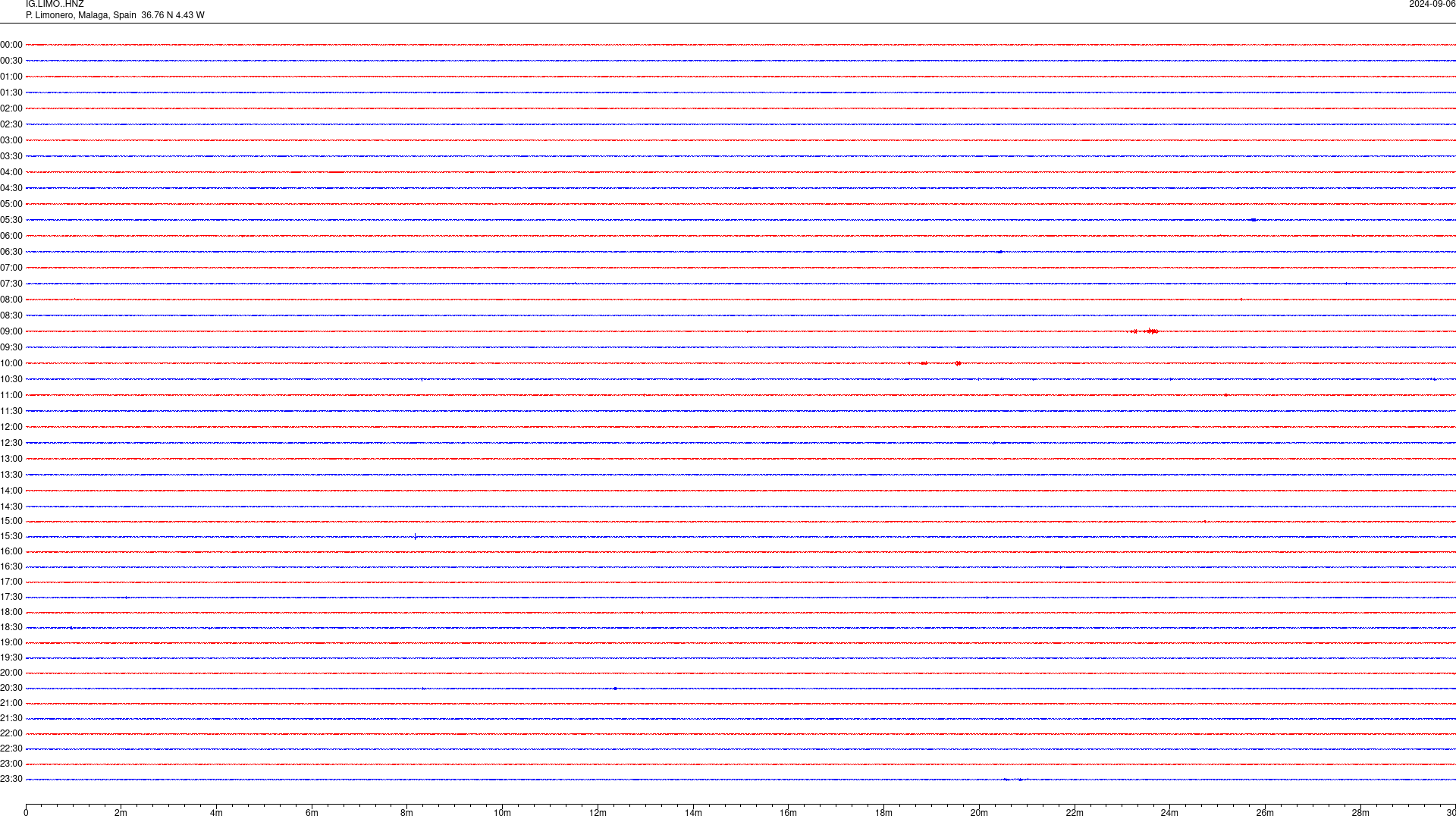Screen dimensions: 1456x819
Task: Click the 11:00 trace time label
Action: pyautogui.click(x=11, y=395)
